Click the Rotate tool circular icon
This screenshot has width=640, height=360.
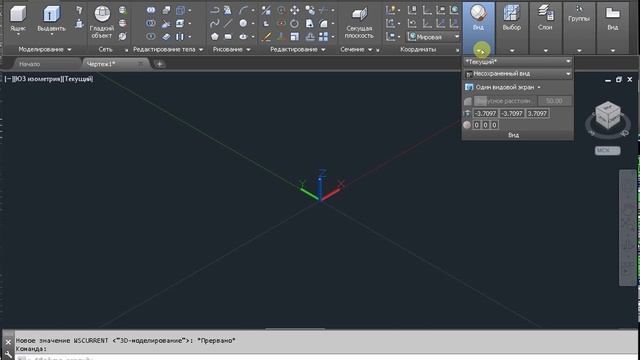(x=294, y=23)
